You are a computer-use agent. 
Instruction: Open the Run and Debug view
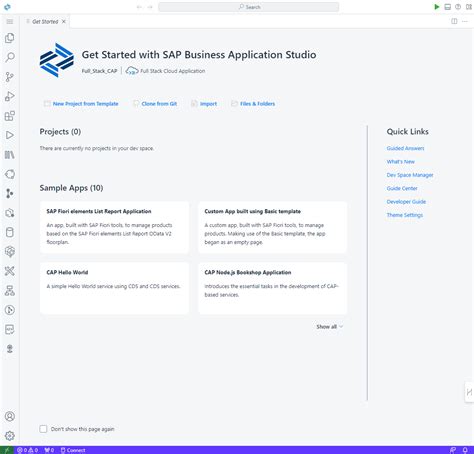tap(10, 96)
